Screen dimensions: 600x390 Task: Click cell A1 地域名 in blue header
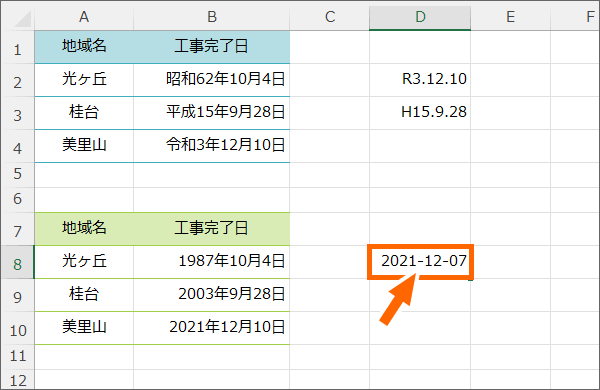click(84, 47)
